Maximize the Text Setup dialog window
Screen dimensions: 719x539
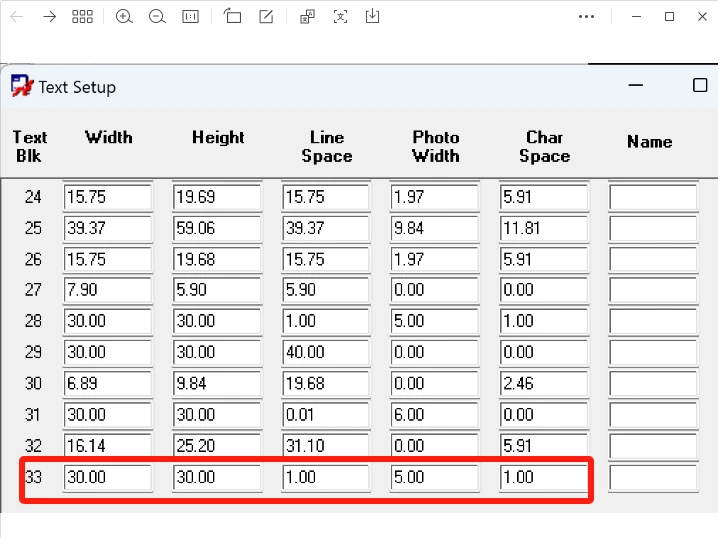click(700, 86)
